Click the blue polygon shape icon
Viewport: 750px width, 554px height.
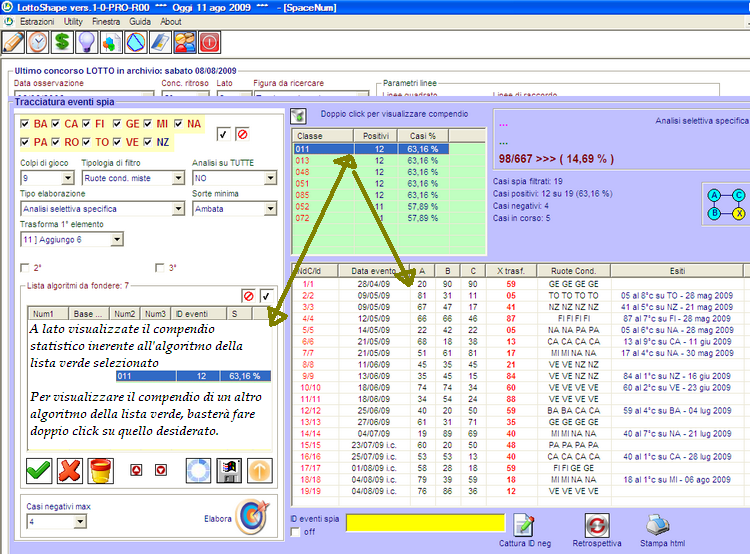(135, 43)
